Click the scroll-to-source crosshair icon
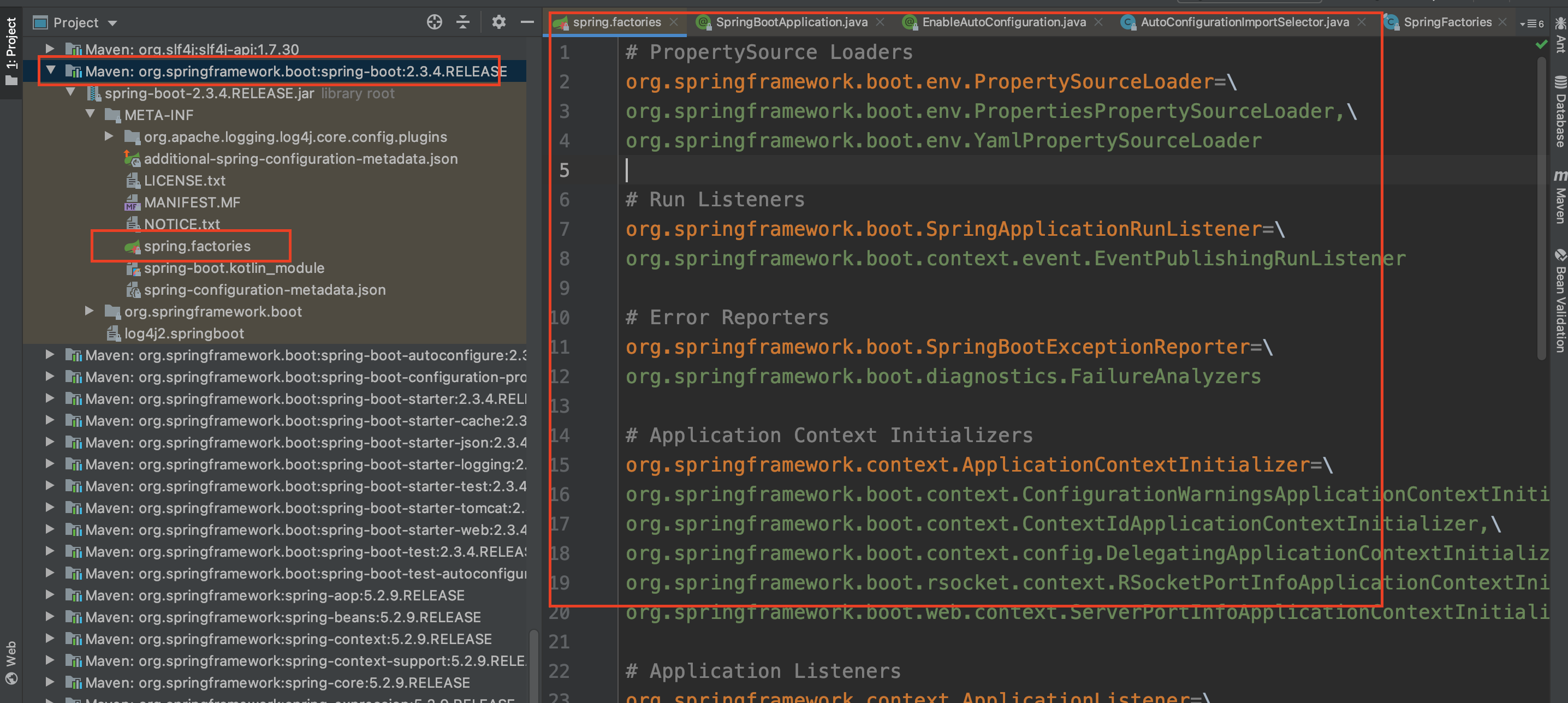 pos(435,22)
